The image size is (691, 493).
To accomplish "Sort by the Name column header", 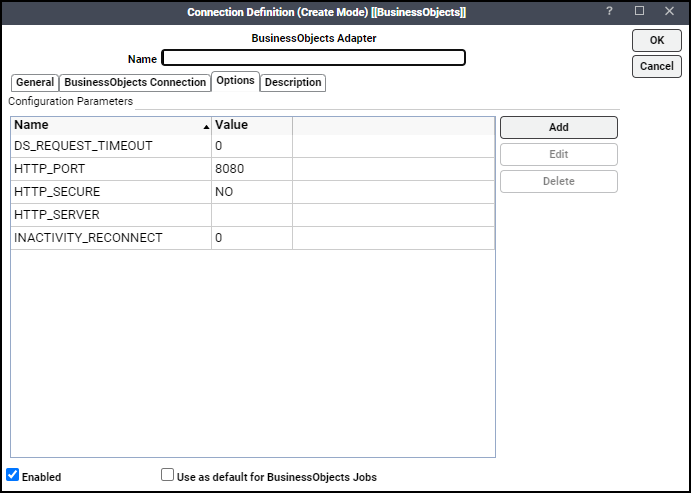I will 111,126.
